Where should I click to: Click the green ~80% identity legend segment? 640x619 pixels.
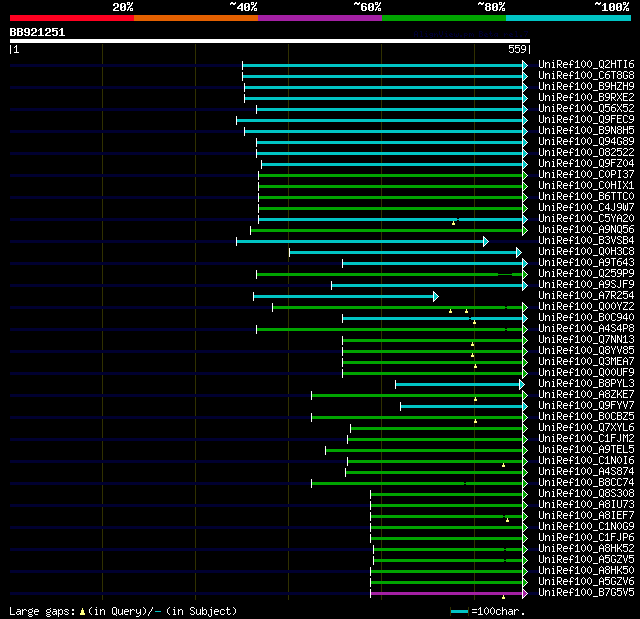click(x=444, y=18)
